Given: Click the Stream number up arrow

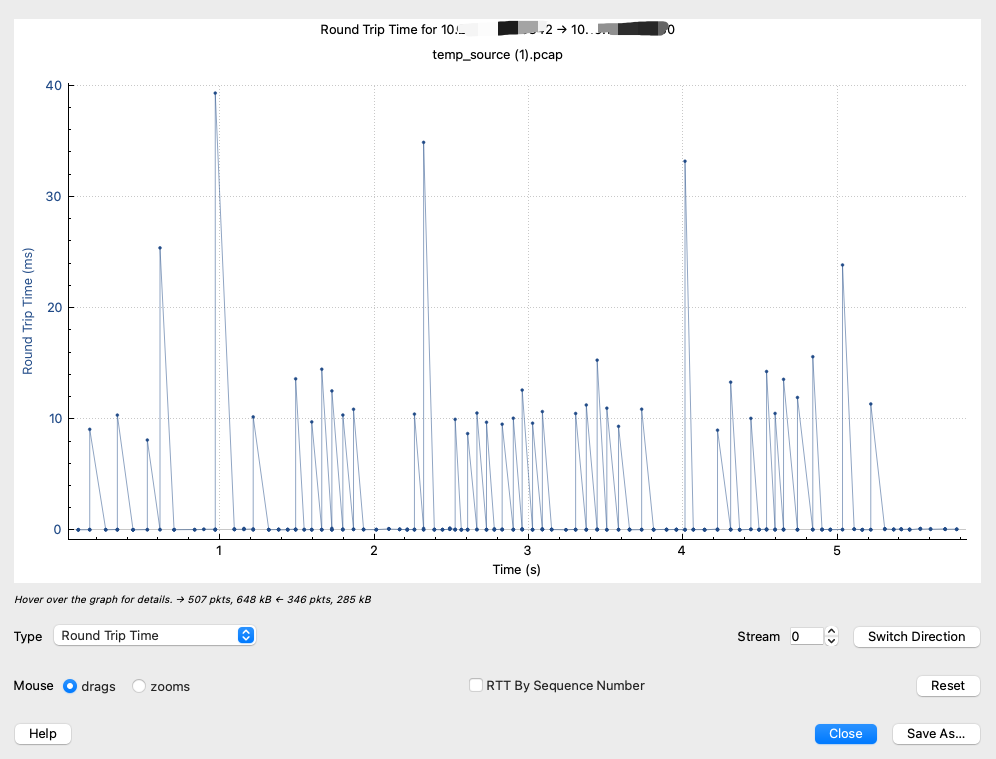Looking at the screenshot, I should 831,631.
